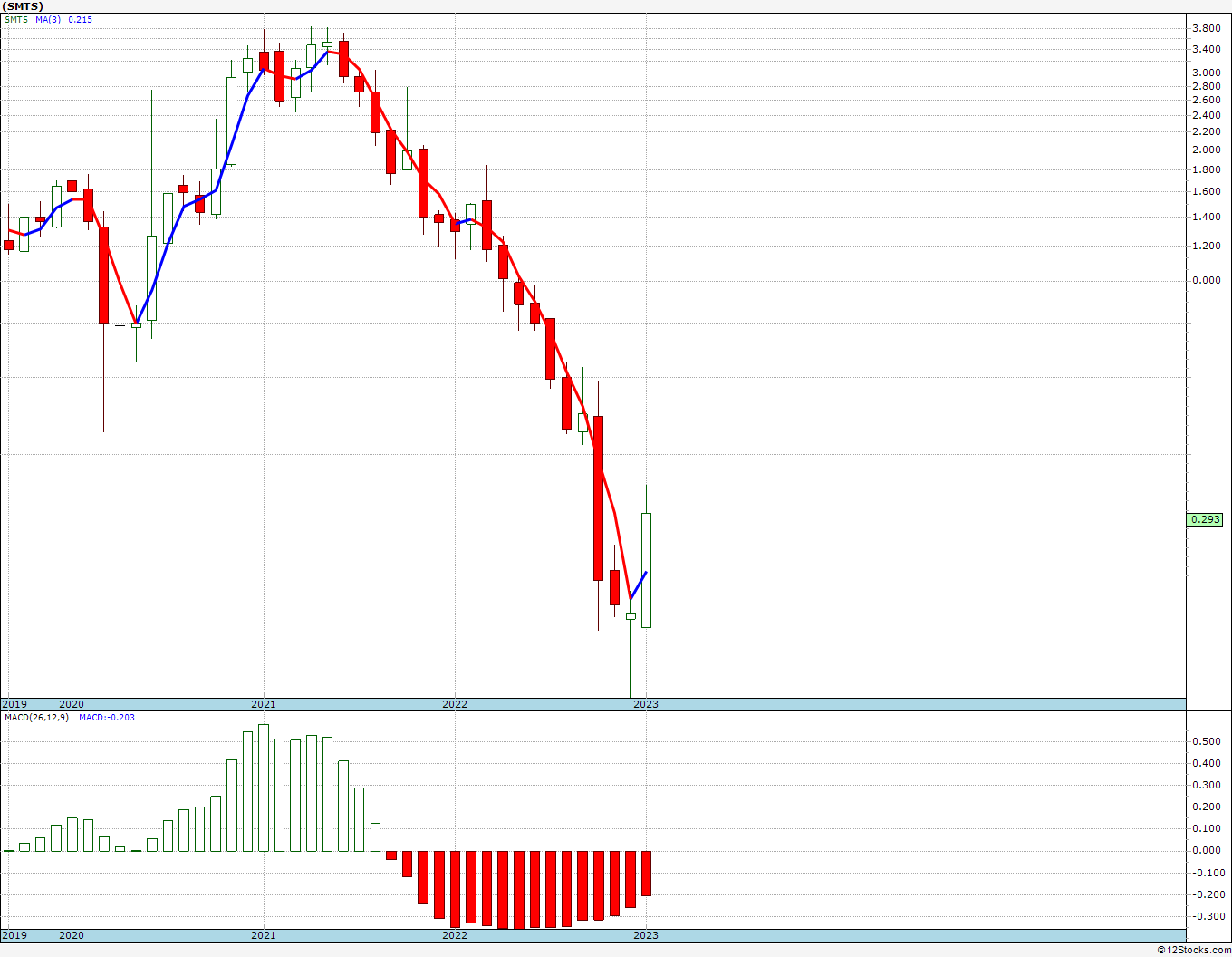Click the MACD(26,12,9) indicator label

(x=36, y=718)
